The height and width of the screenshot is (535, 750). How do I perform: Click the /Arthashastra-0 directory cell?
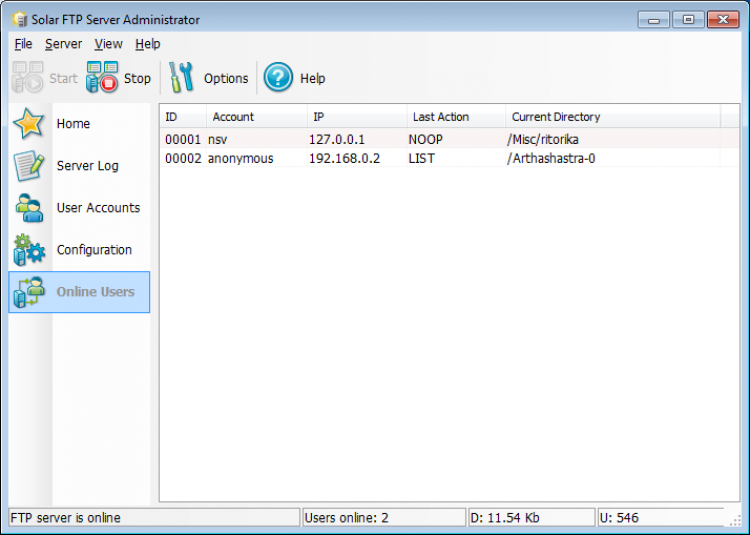[x=551, y=159]
